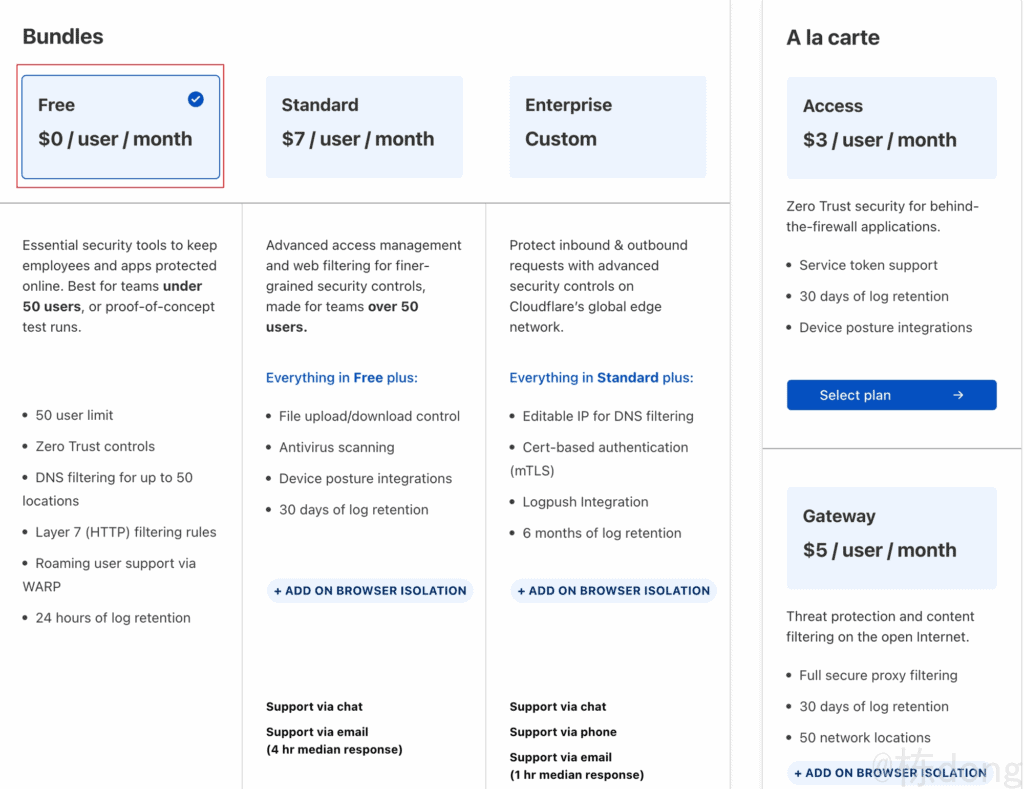
Task: Click 'Everything in Standard plus:' text
Action: 601,378
